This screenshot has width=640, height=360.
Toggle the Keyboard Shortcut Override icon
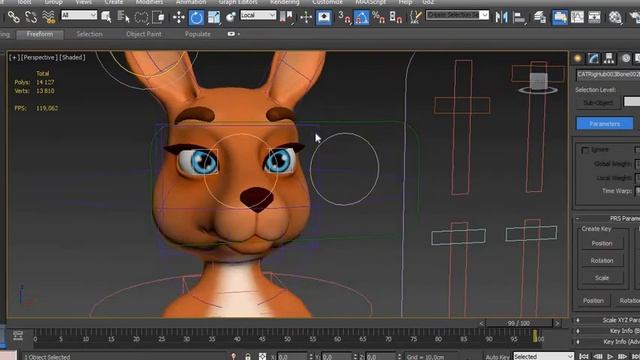coord(324,18)
